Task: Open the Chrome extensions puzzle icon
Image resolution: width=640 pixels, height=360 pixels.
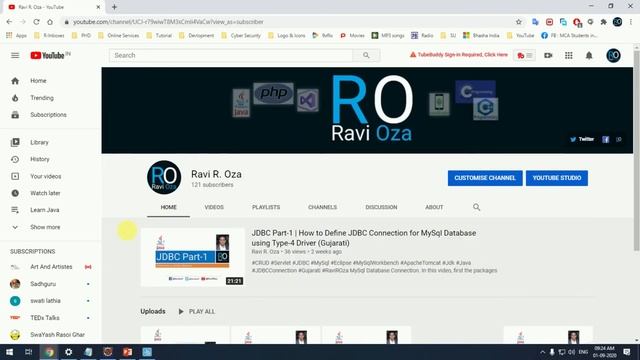Action: click(x=603, y=22)
